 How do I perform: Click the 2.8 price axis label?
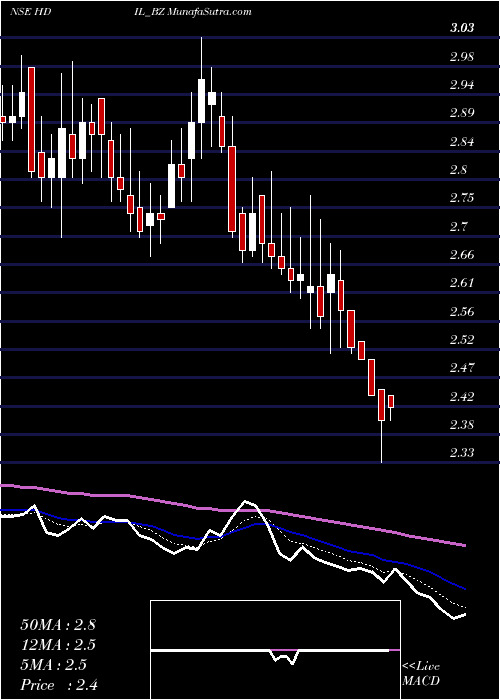pyautogui.click(x=459, y=170)
